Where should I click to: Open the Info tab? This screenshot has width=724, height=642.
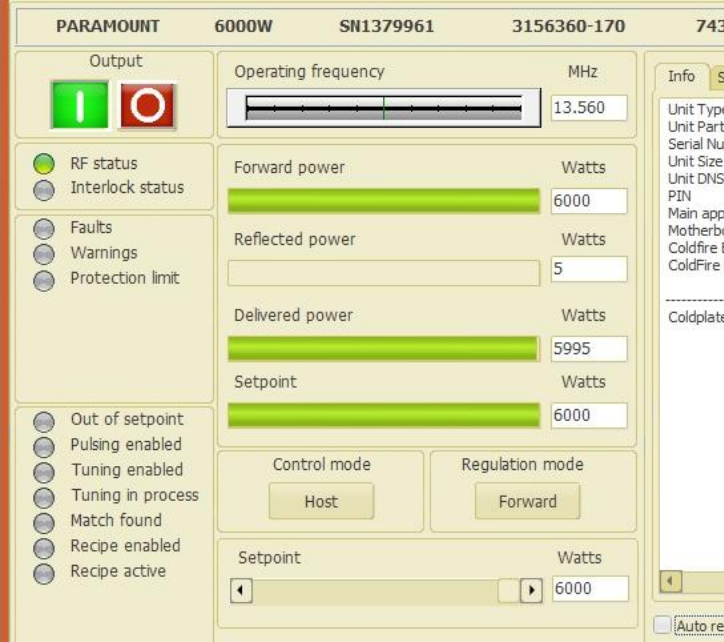(682, 77)
